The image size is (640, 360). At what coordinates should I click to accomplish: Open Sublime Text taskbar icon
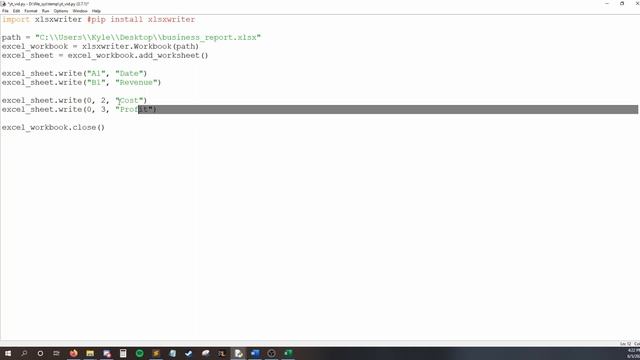click(x=156, y=353)
